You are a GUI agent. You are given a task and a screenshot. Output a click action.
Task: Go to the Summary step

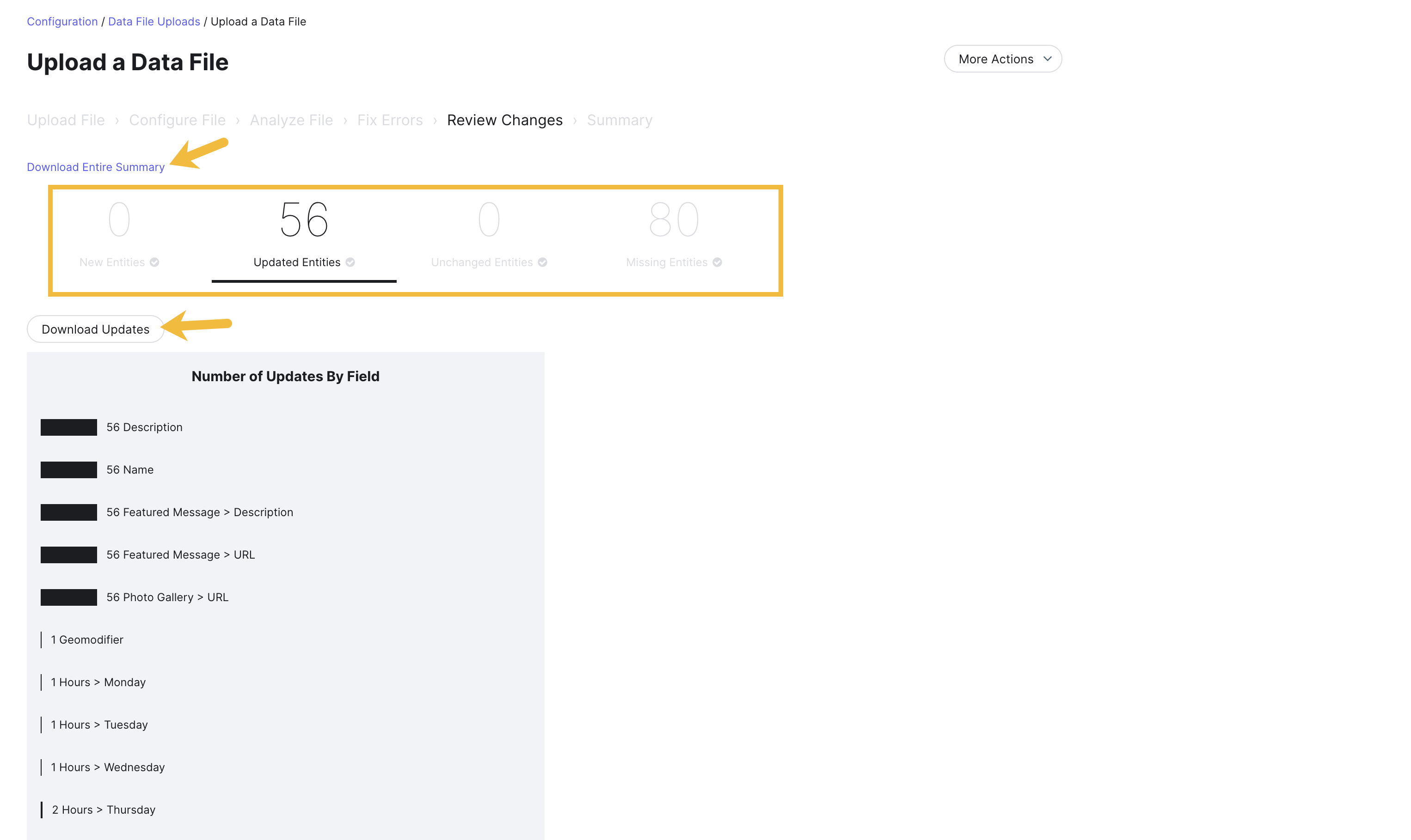[620, 120]
